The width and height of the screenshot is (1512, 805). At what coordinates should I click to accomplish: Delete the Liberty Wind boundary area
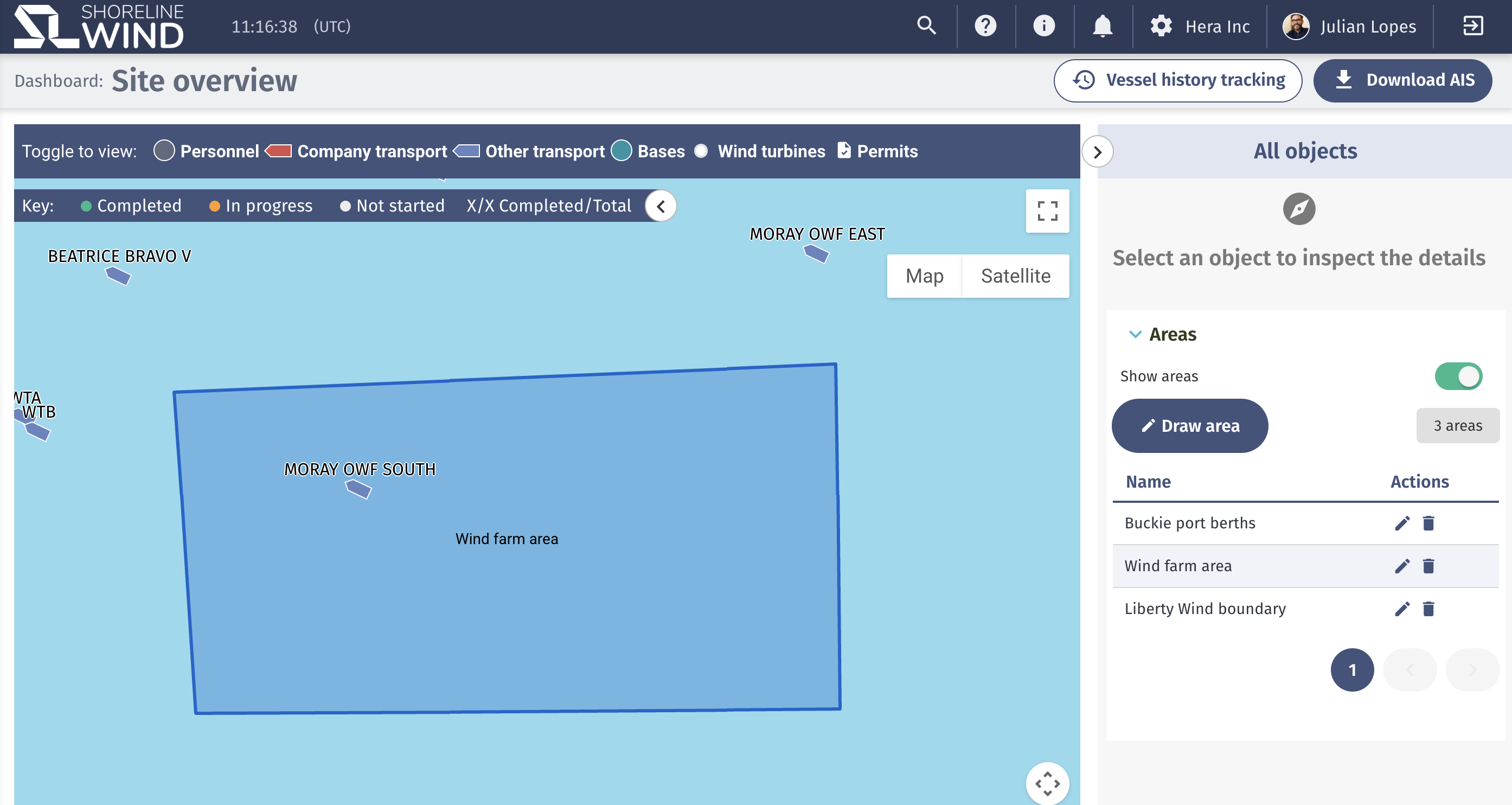(1428, 609)
